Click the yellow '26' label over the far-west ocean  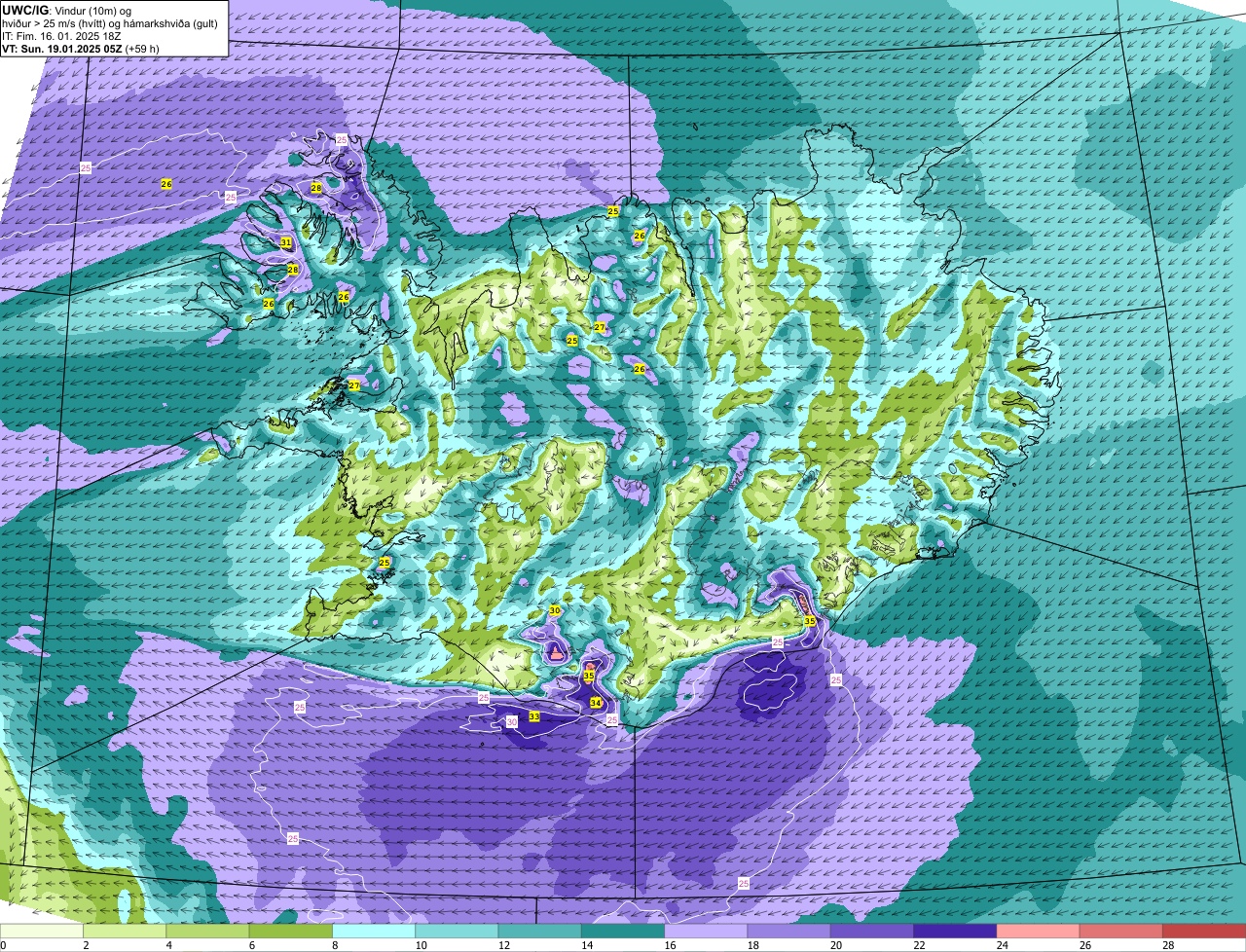[x=166, y=184]
